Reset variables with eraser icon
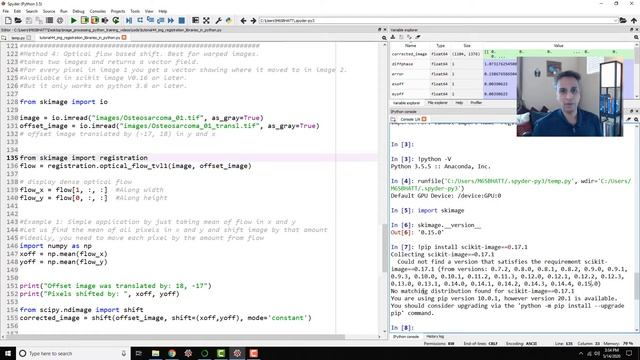 pyautogui.click(x=418, y=37)
